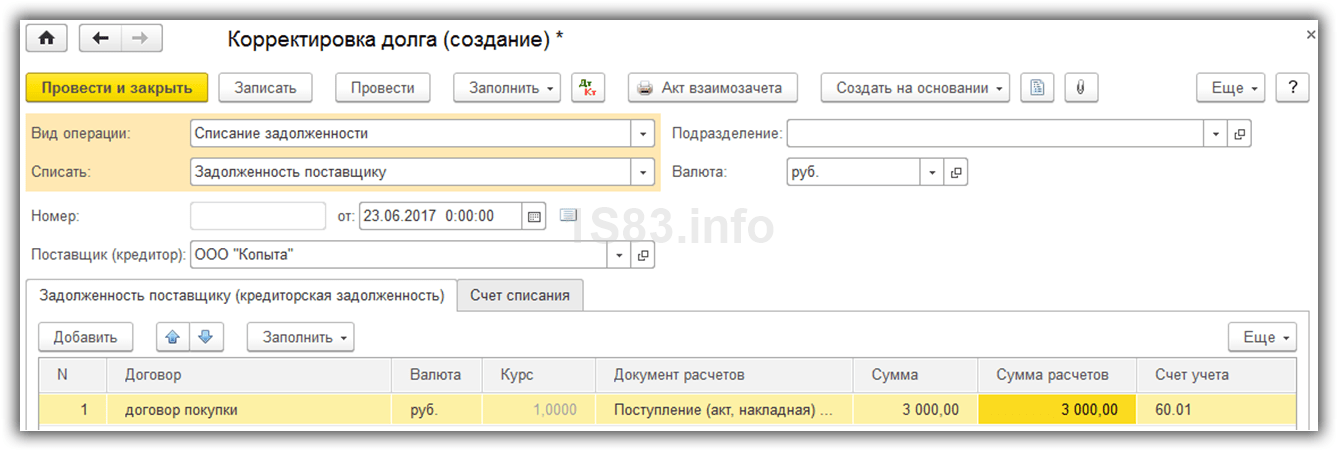Open the Валюта dropdown arrow
This screenshot has width=1338, height=451.
pyautogui.click(x=932, y=173)
